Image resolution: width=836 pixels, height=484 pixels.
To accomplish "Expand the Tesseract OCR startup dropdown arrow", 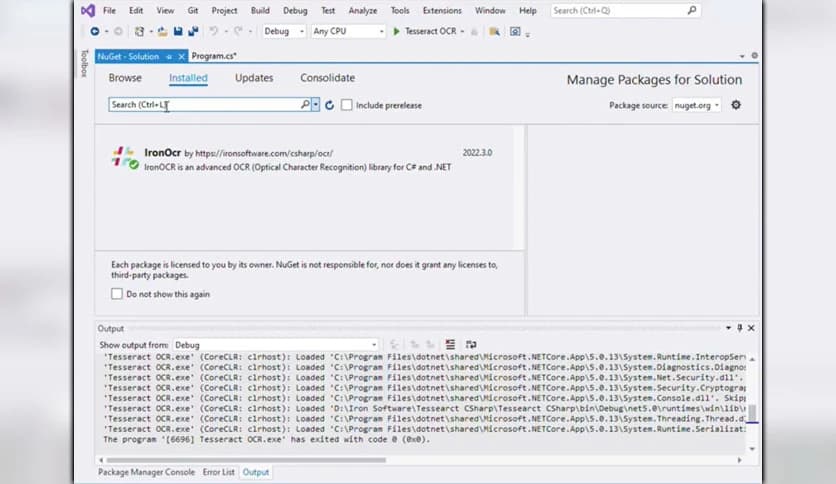I will coord(462,31).
